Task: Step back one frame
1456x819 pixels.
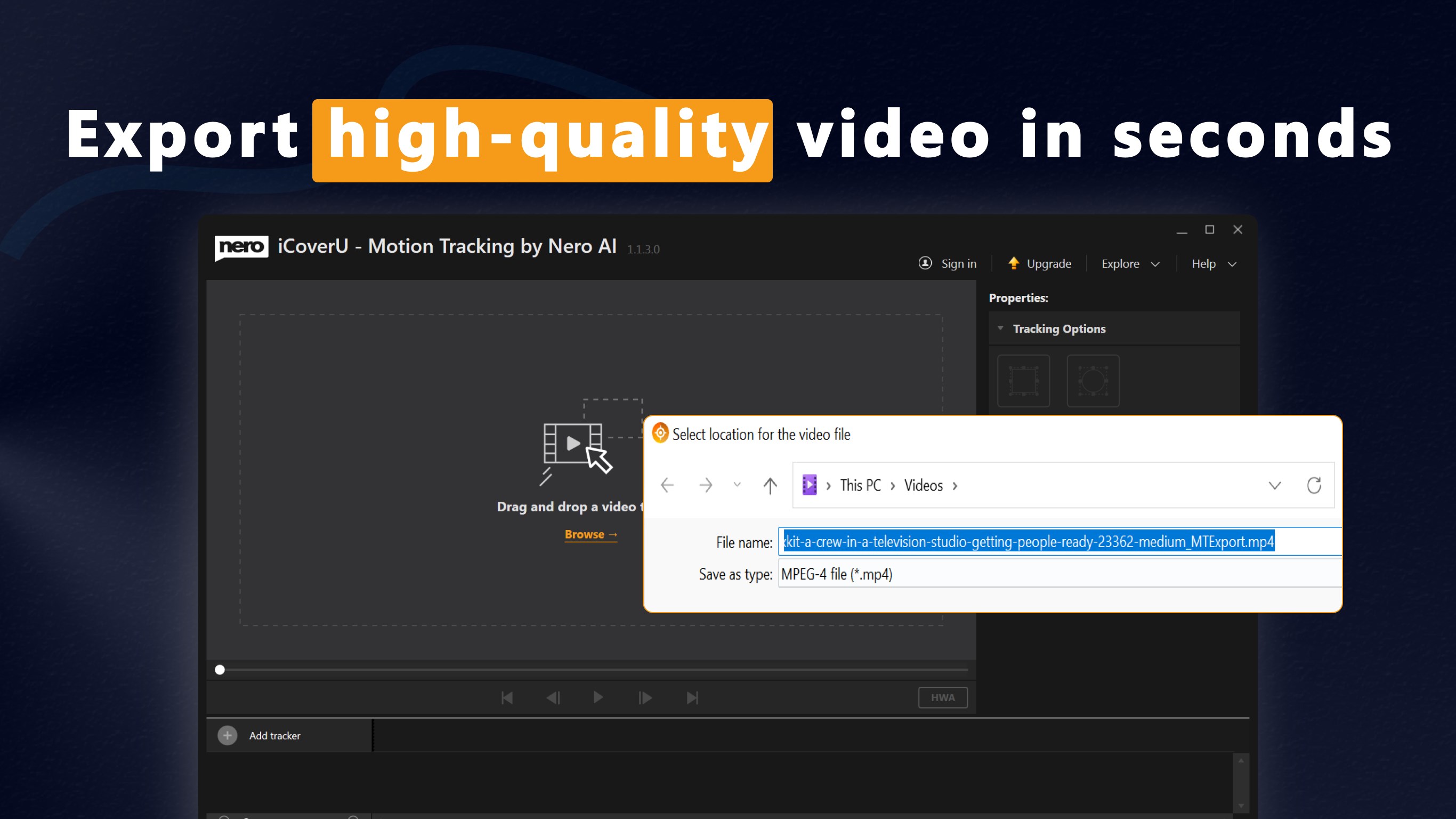Action: pos(553,698)
